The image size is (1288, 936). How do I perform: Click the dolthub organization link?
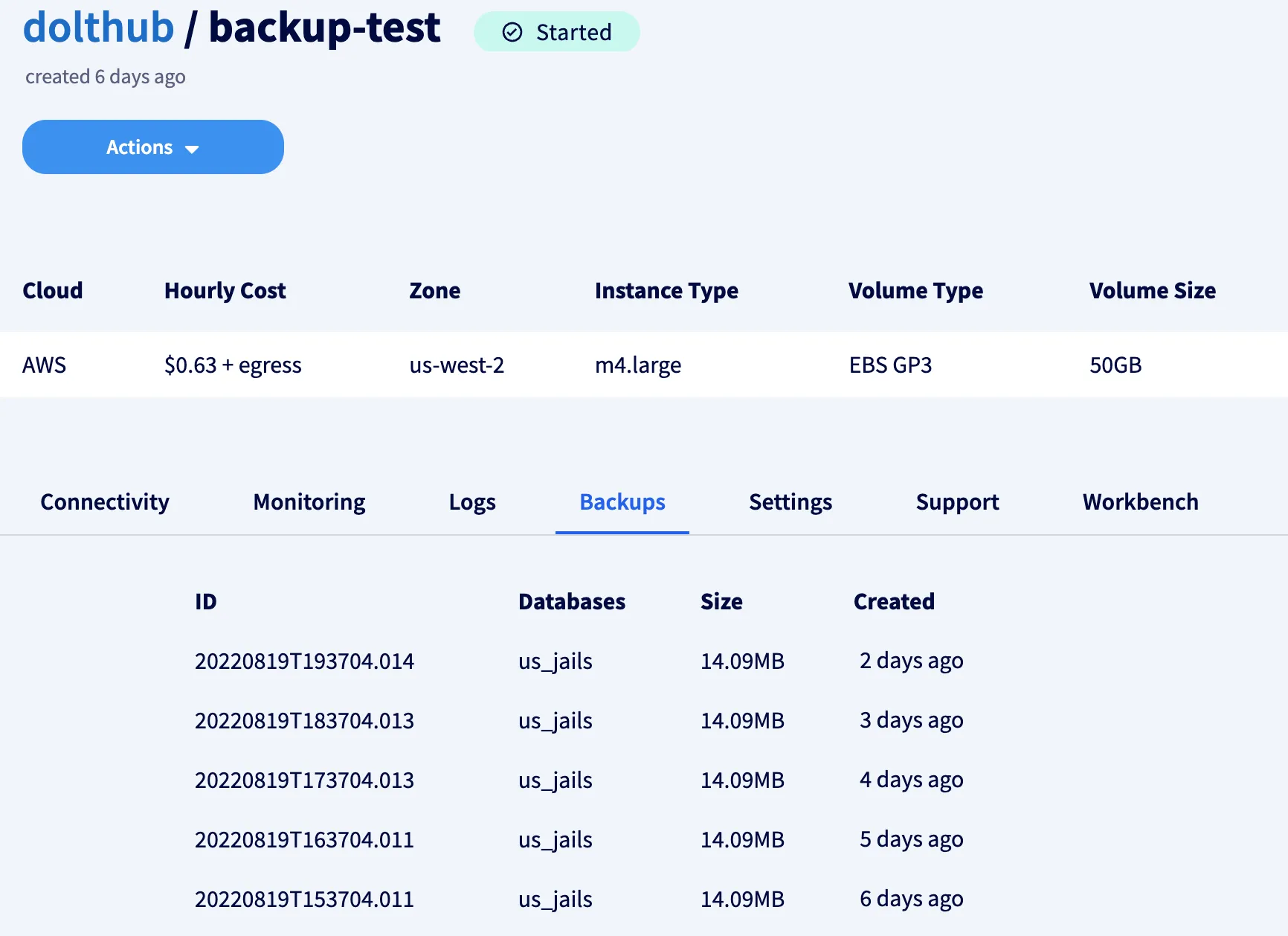[x=99, y=28]
